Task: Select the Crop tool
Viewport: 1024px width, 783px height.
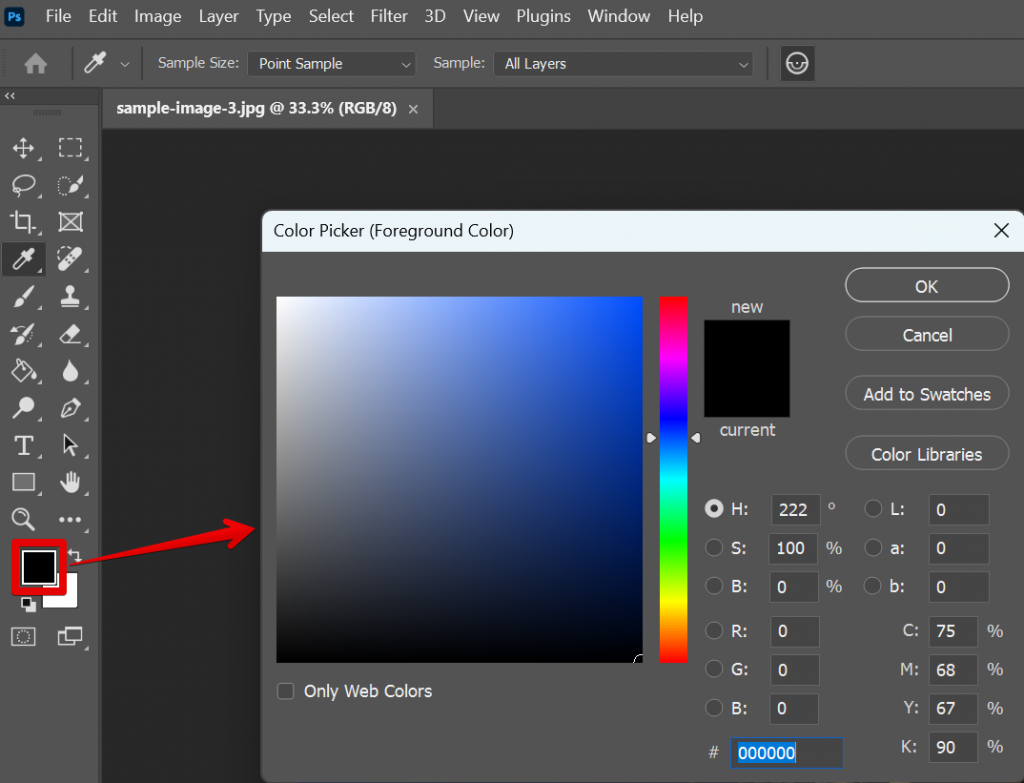Action: [24, 222]
